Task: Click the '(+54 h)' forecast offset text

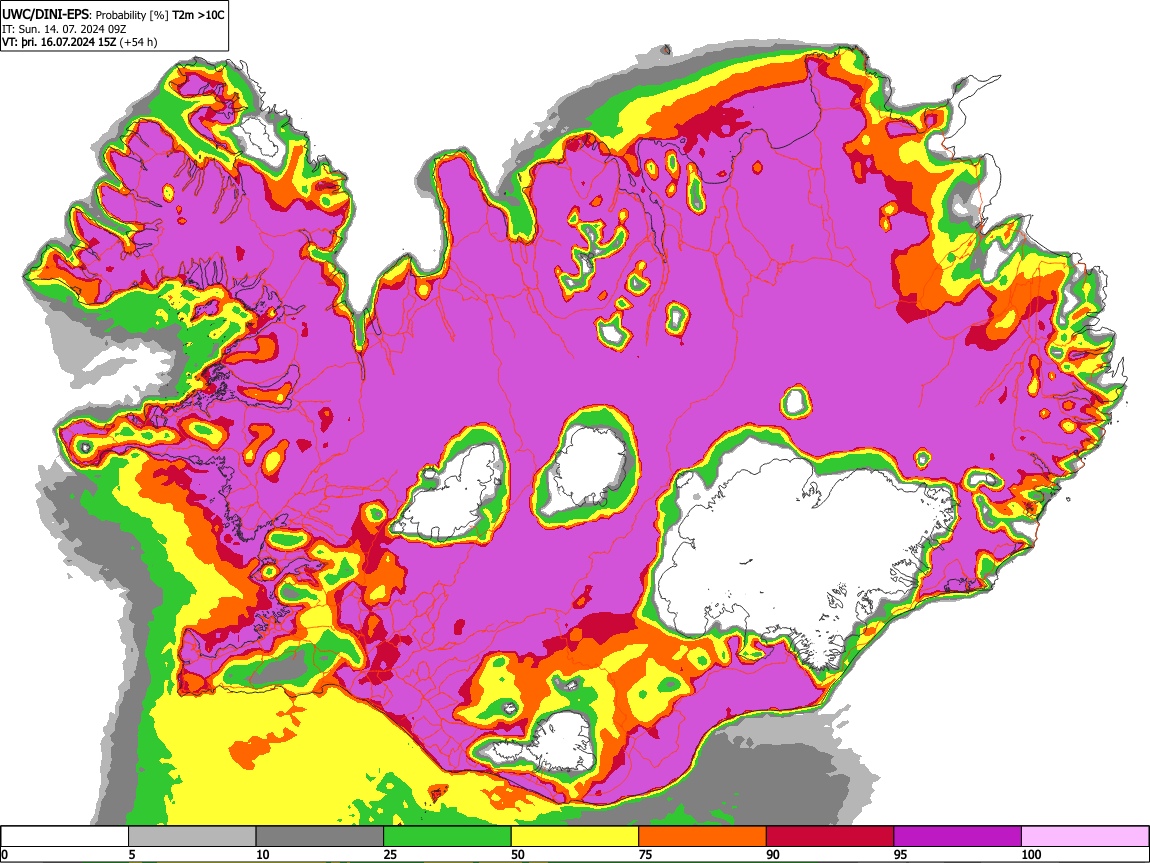Action: pyautogui.click(x=138, y=42)
